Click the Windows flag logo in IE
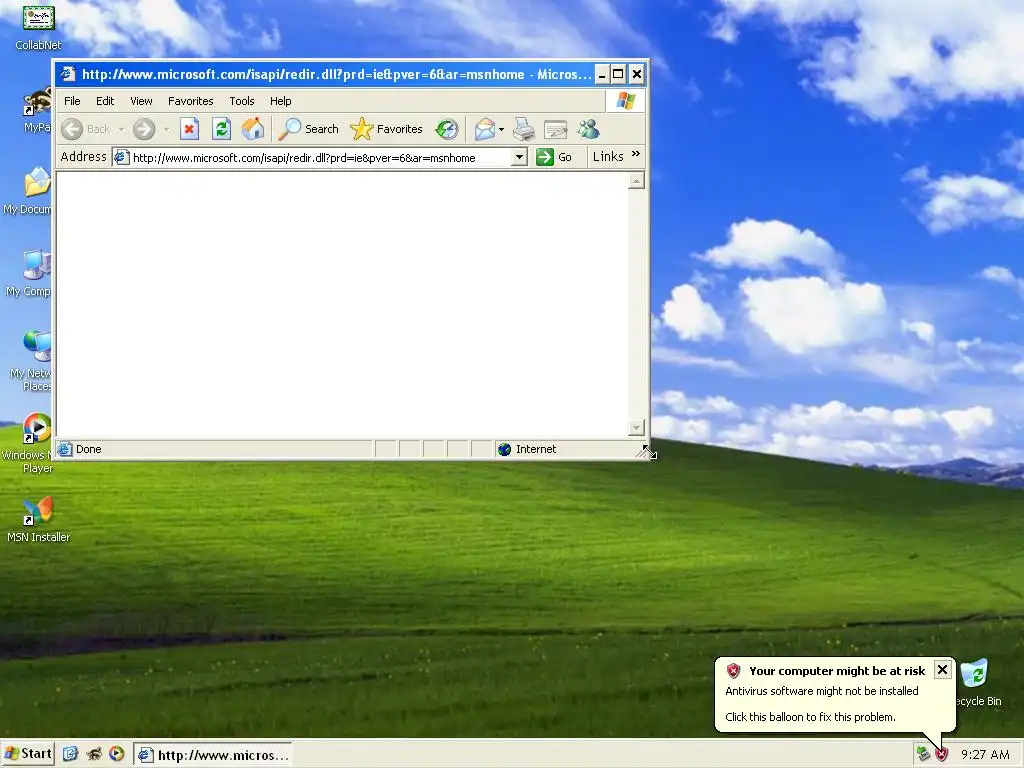Image resolution: width=1024 pixels, height=768 pixels. (x=626, y=101)
